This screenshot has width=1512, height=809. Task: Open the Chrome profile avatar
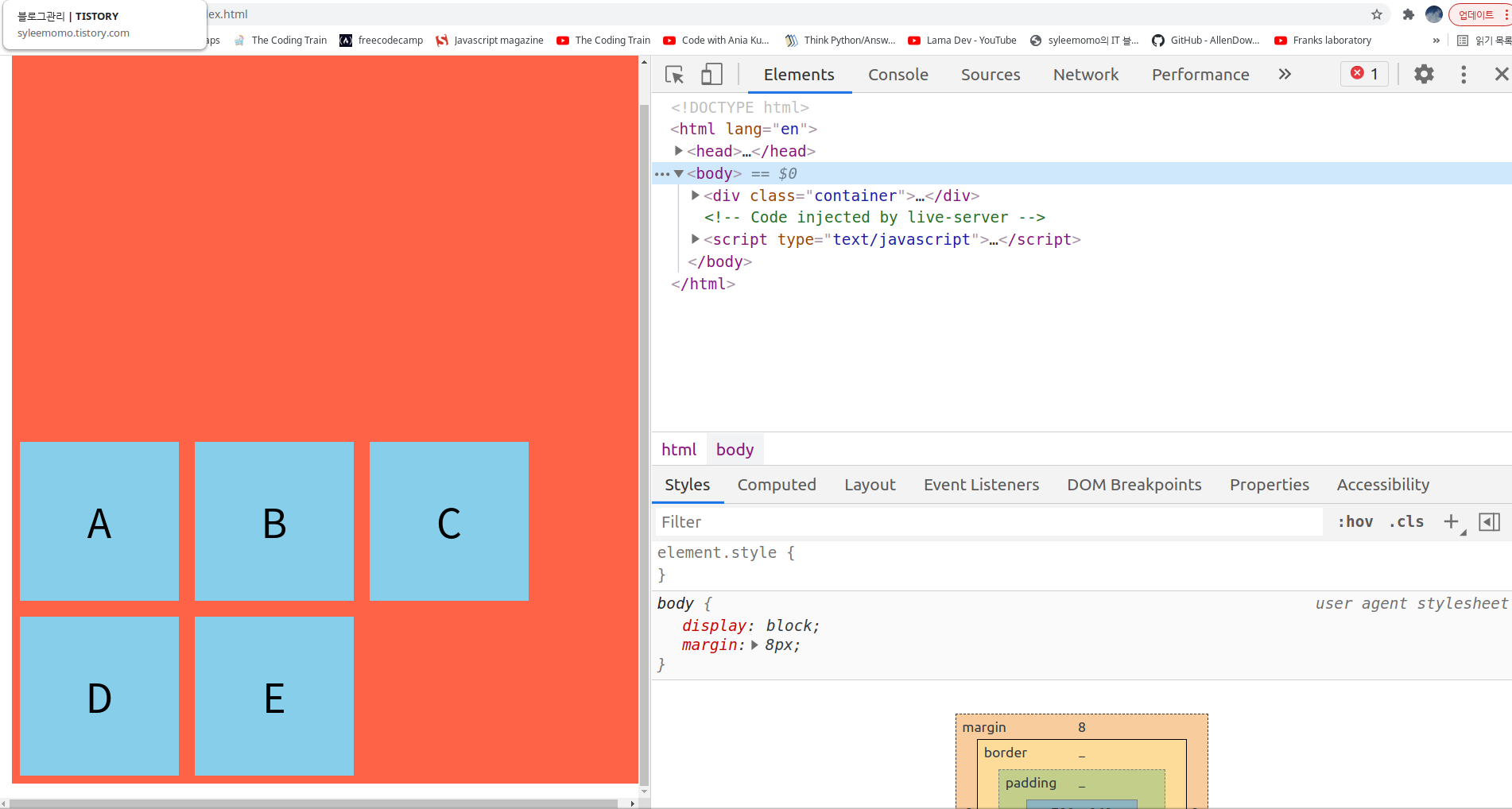click(x=1434, y=14)
